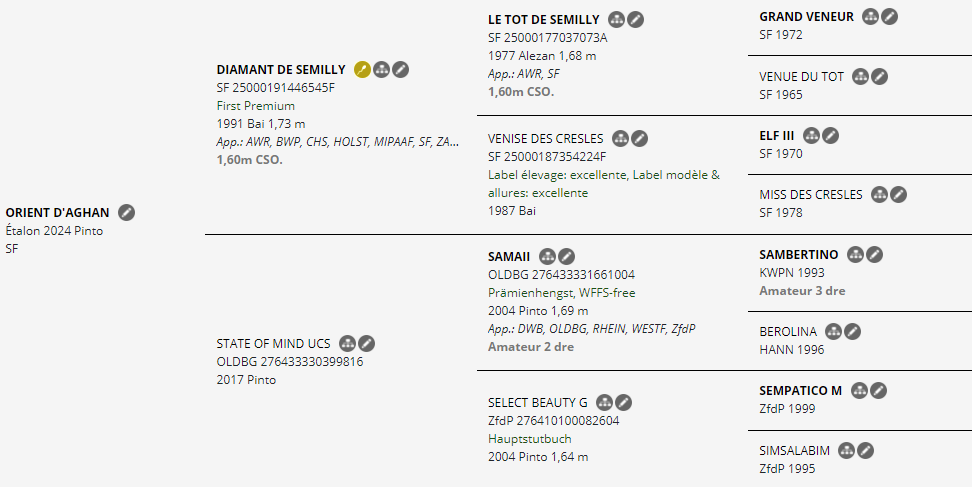Click the edit pencil icon beside ORIENT D'AGHAN
Image resolution: width=972 pixels, height=487 pixels.
(126, 213)
